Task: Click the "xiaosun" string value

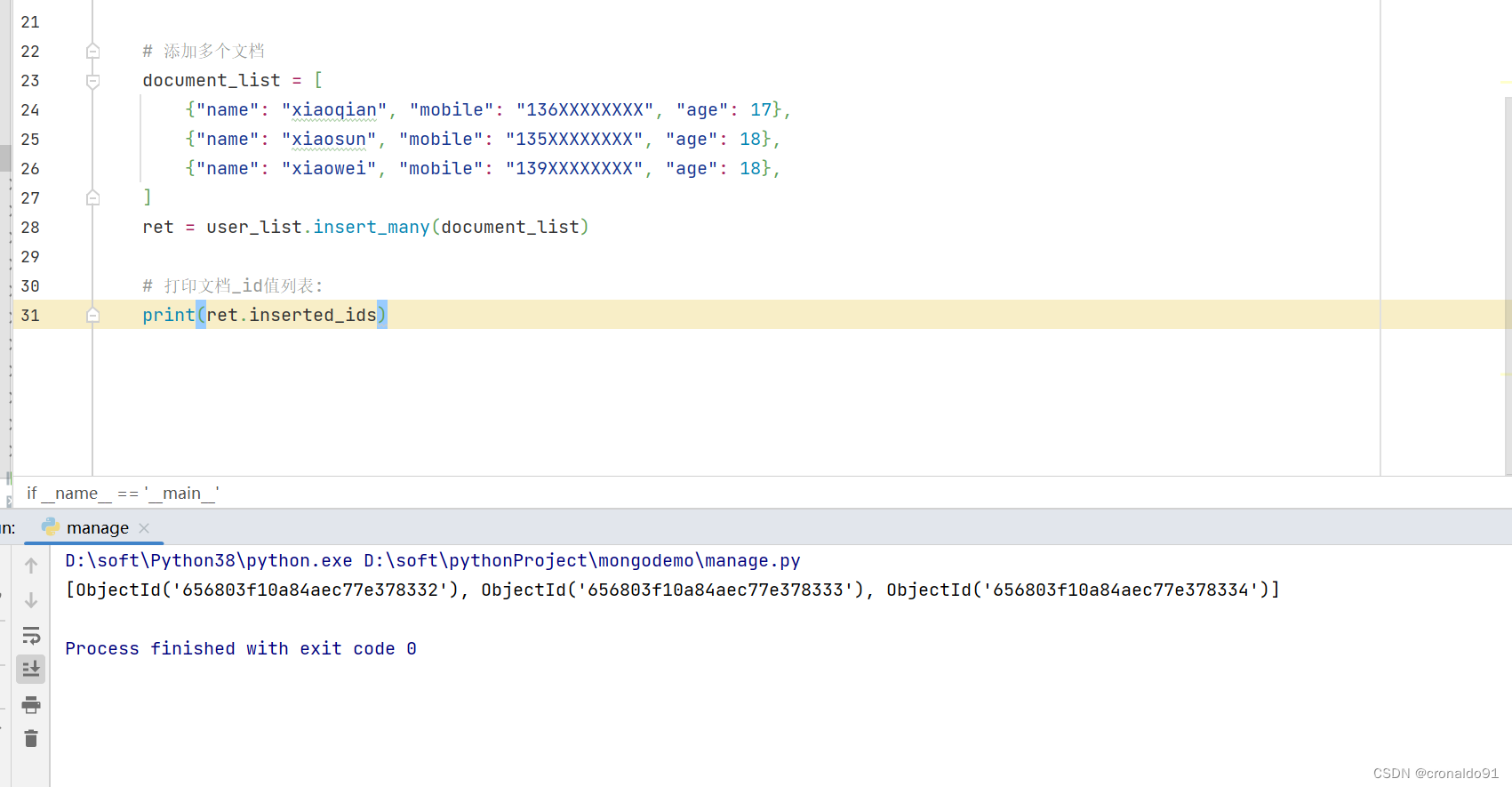Action: [329, 139]
